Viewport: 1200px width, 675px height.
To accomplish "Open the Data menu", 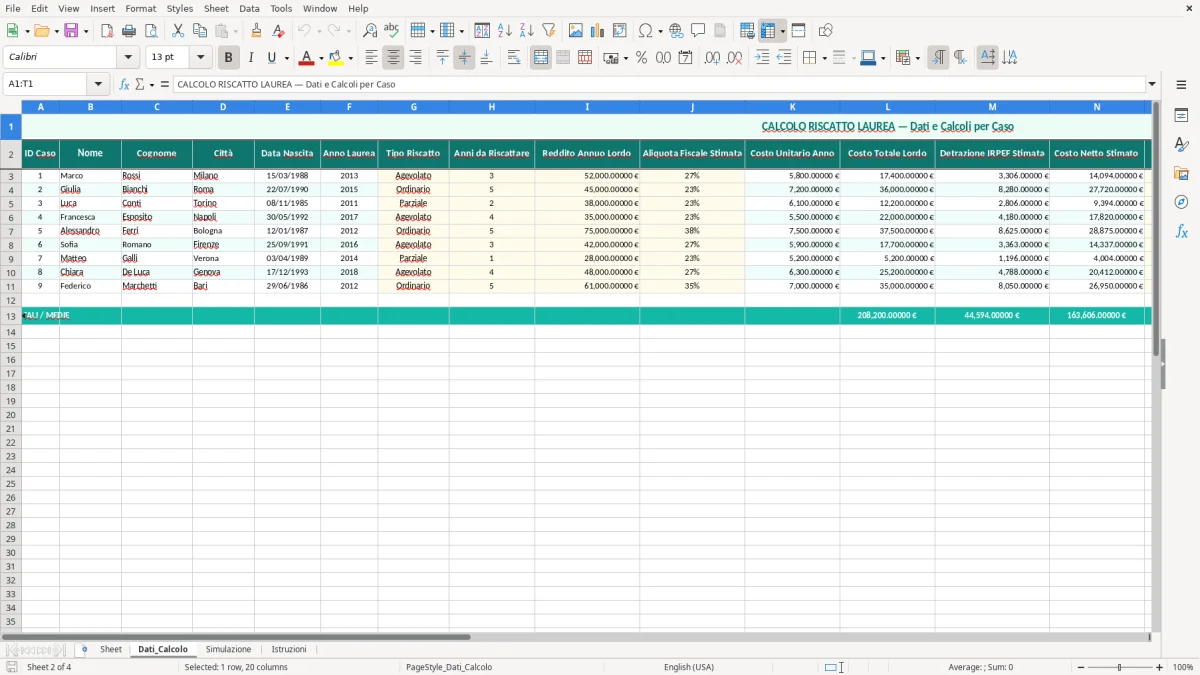I will (x=249, y=8).
